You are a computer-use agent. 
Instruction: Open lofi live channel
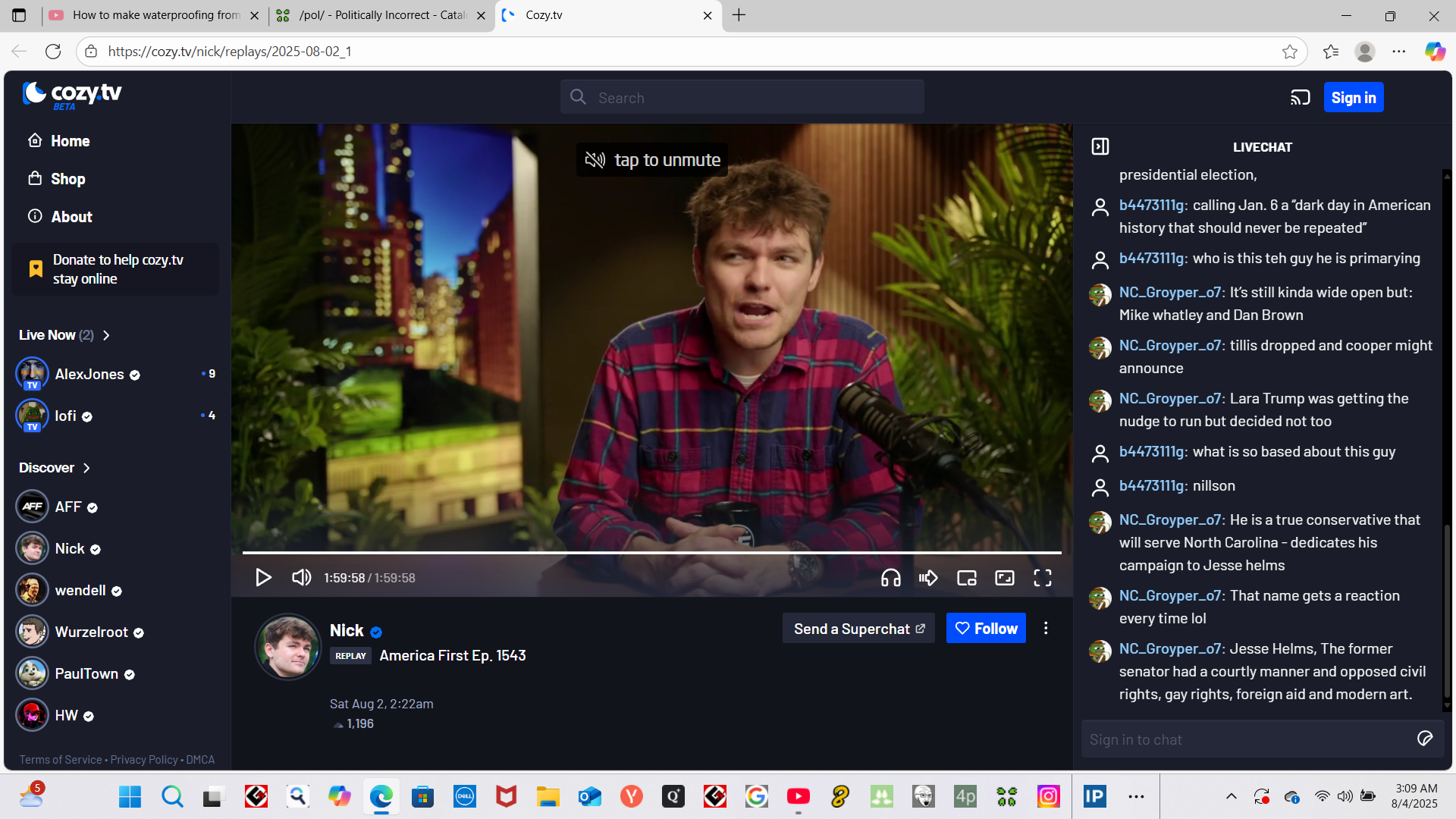coord(115,416)
